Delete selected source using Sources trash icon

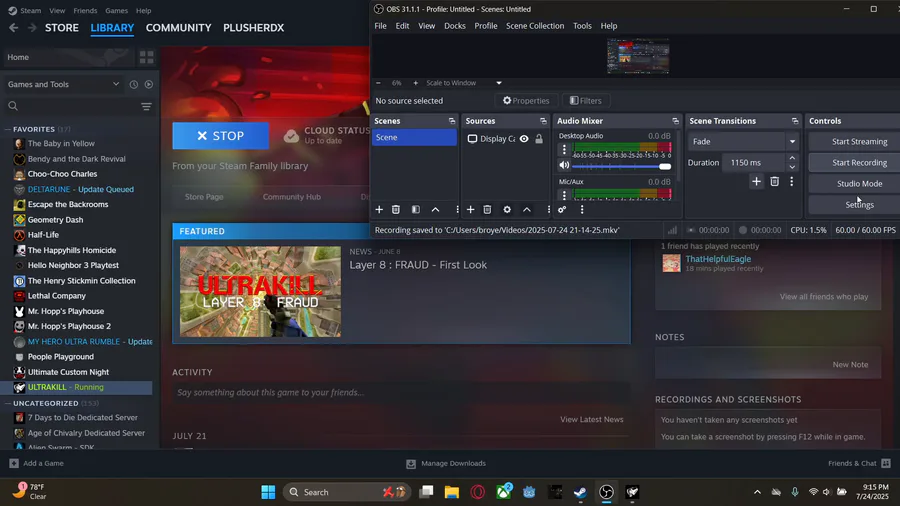(x=487, y=209)
